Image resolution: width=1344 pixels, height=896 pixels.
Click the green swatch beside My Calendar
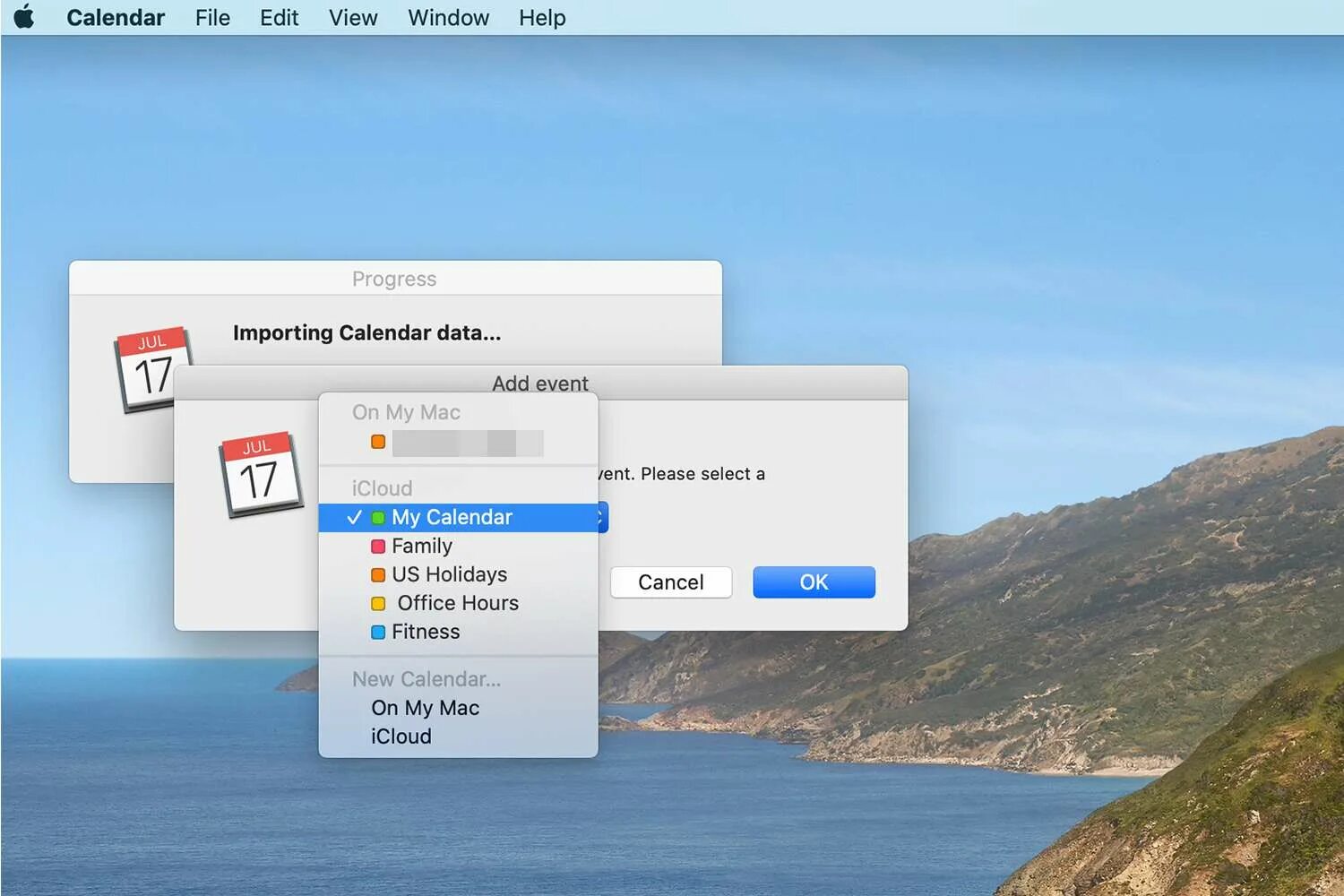pyautogui.click(x=377, y=517)
